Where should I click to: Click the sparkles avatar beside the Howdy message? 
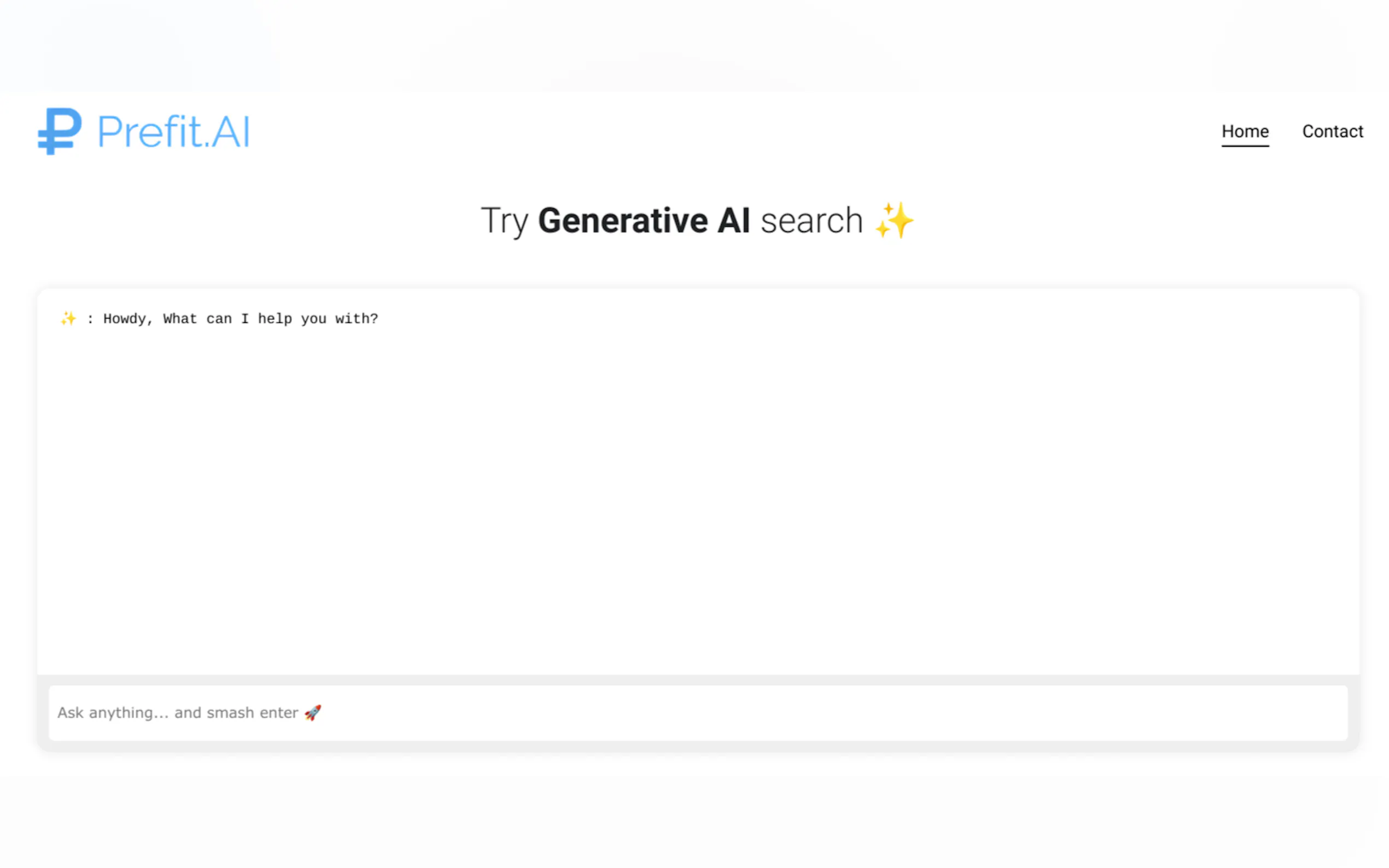pos(68,319)
